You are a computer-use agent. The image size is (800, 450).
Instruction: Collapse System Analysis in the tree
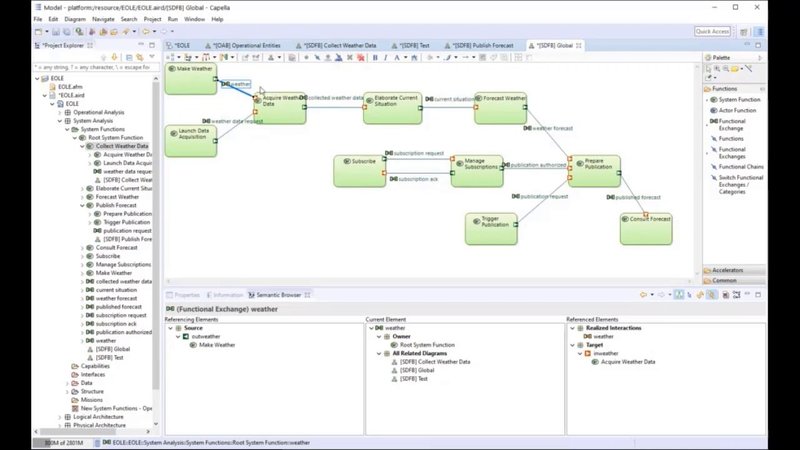pos(60,121)
